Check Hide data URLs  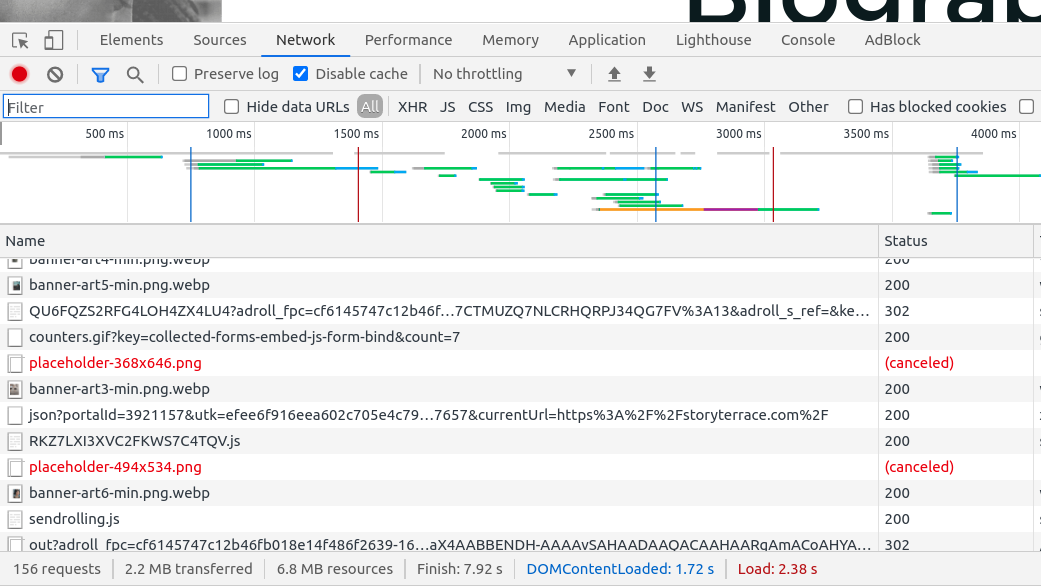click(231, 107)
